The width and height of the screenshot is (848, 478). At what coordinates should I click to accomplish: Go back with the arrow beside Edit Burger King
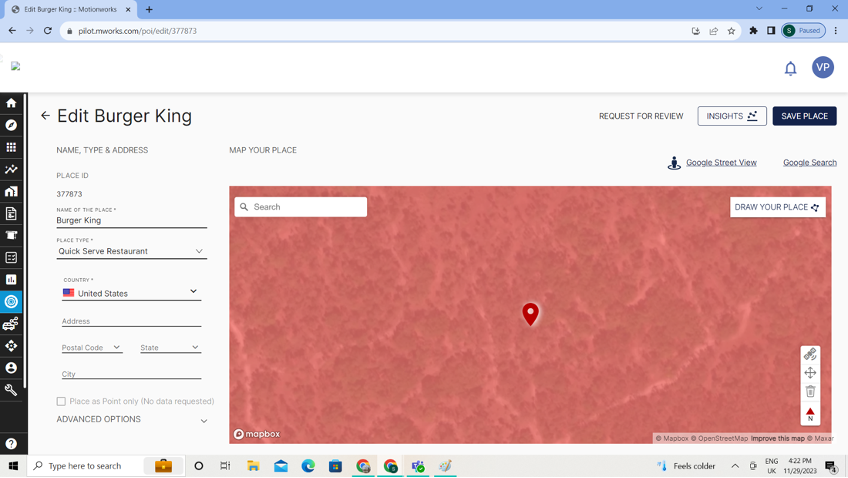pyautogui.click(x=45, y=116)
